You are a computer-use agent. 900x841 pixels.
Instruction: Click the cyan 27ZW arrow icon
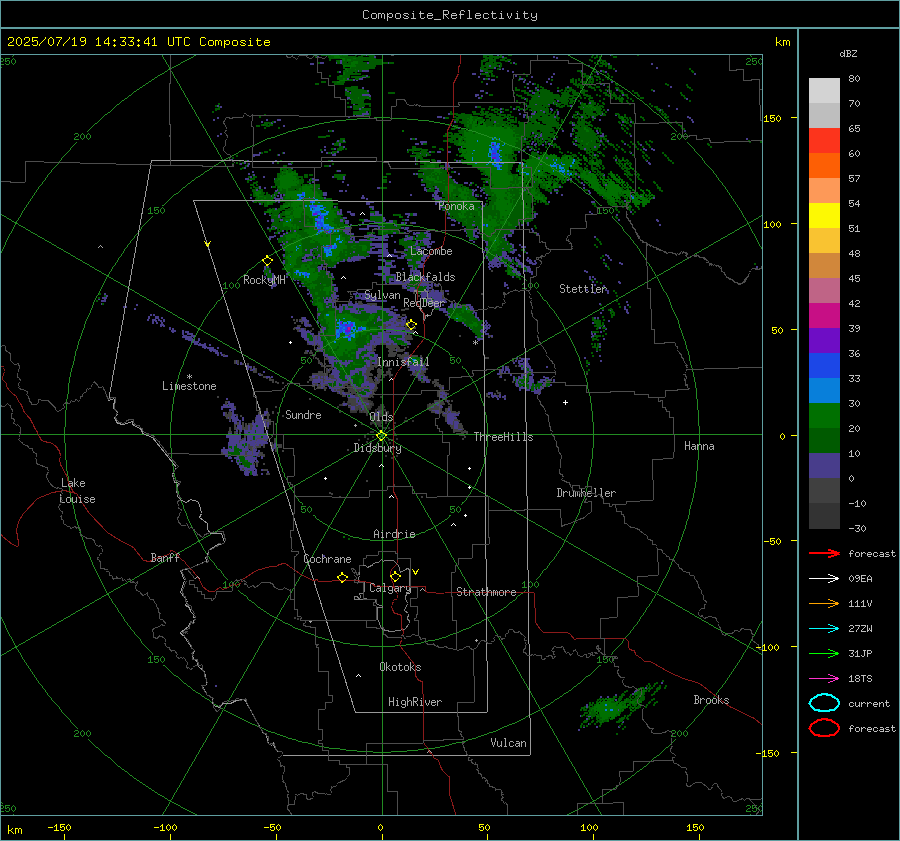pos(824,629)
